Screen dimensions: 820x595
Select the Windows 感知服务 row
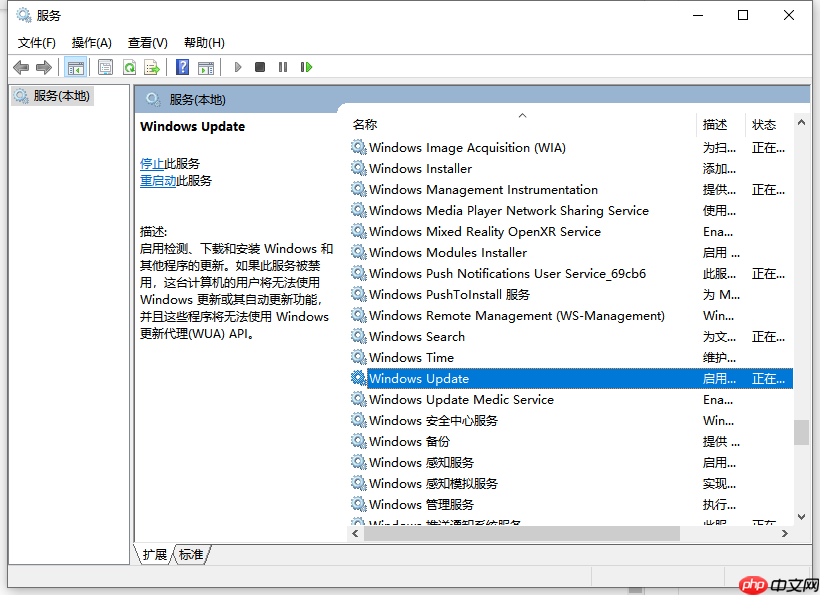point(571,463)
